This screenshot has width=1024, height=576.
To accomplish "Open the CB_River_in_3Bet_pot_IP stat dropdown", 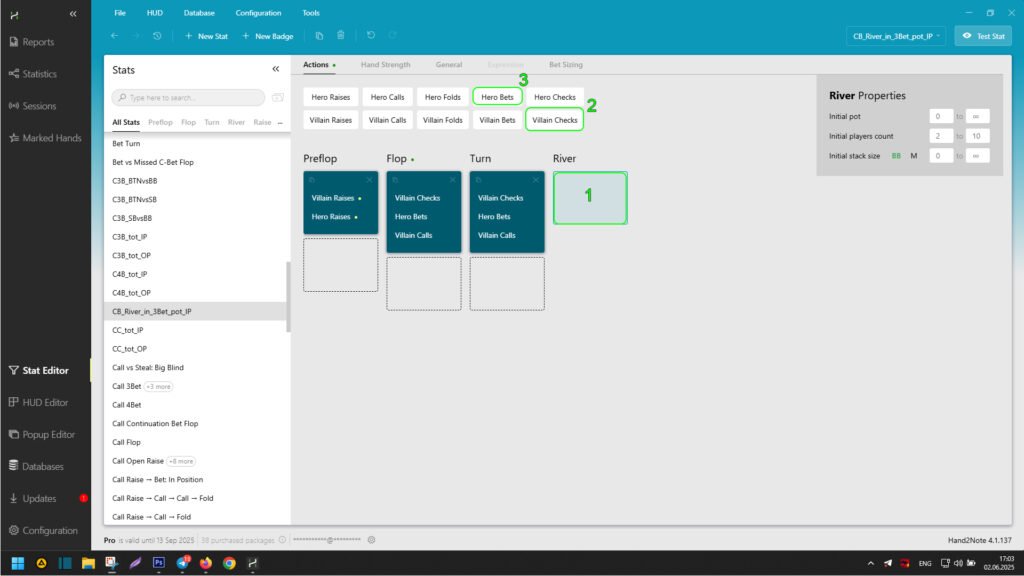I will [896, 36].
